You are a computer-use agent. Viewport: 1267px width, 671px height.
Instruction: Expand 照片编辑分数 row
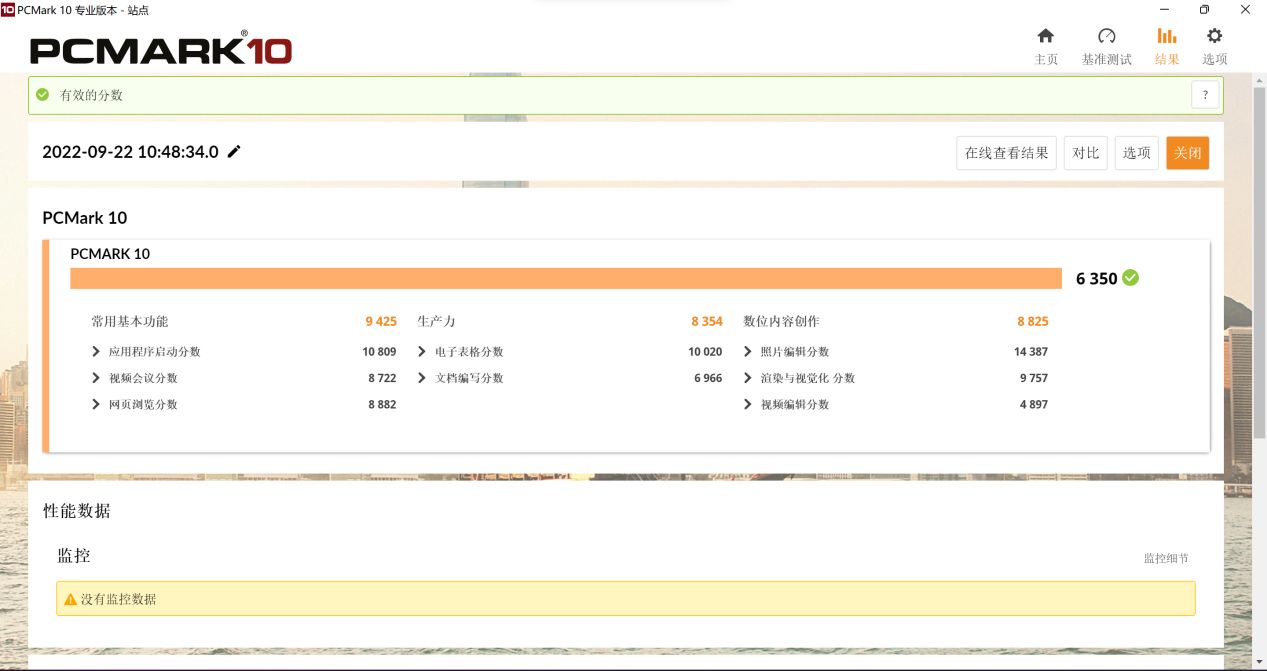748,352
